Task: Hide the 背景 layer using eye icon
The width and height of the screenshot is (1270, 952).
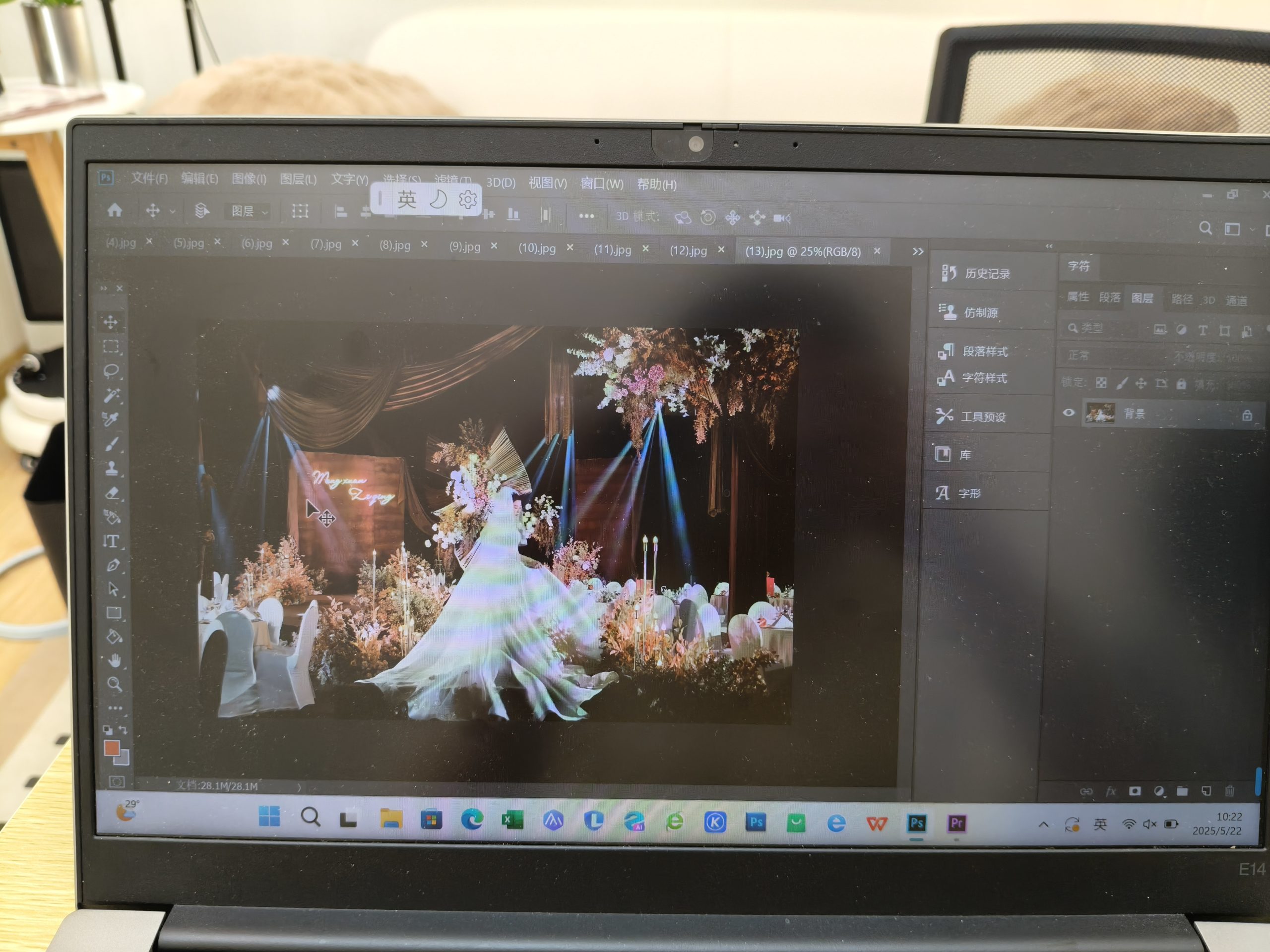Action: 1069,413
